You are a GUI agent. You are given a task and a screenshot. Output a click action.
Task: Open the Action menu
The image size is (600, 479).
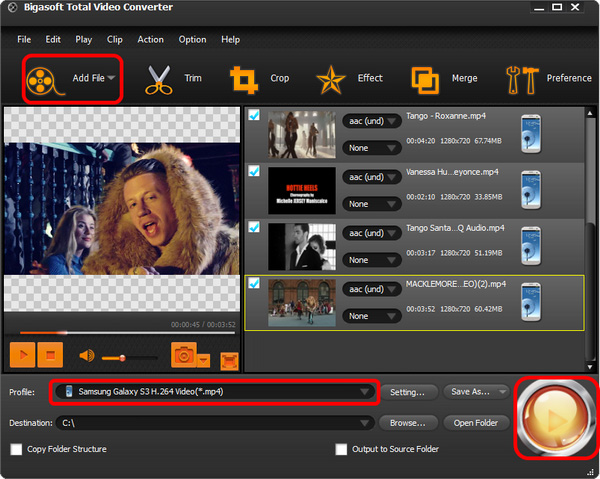[150, 40]
